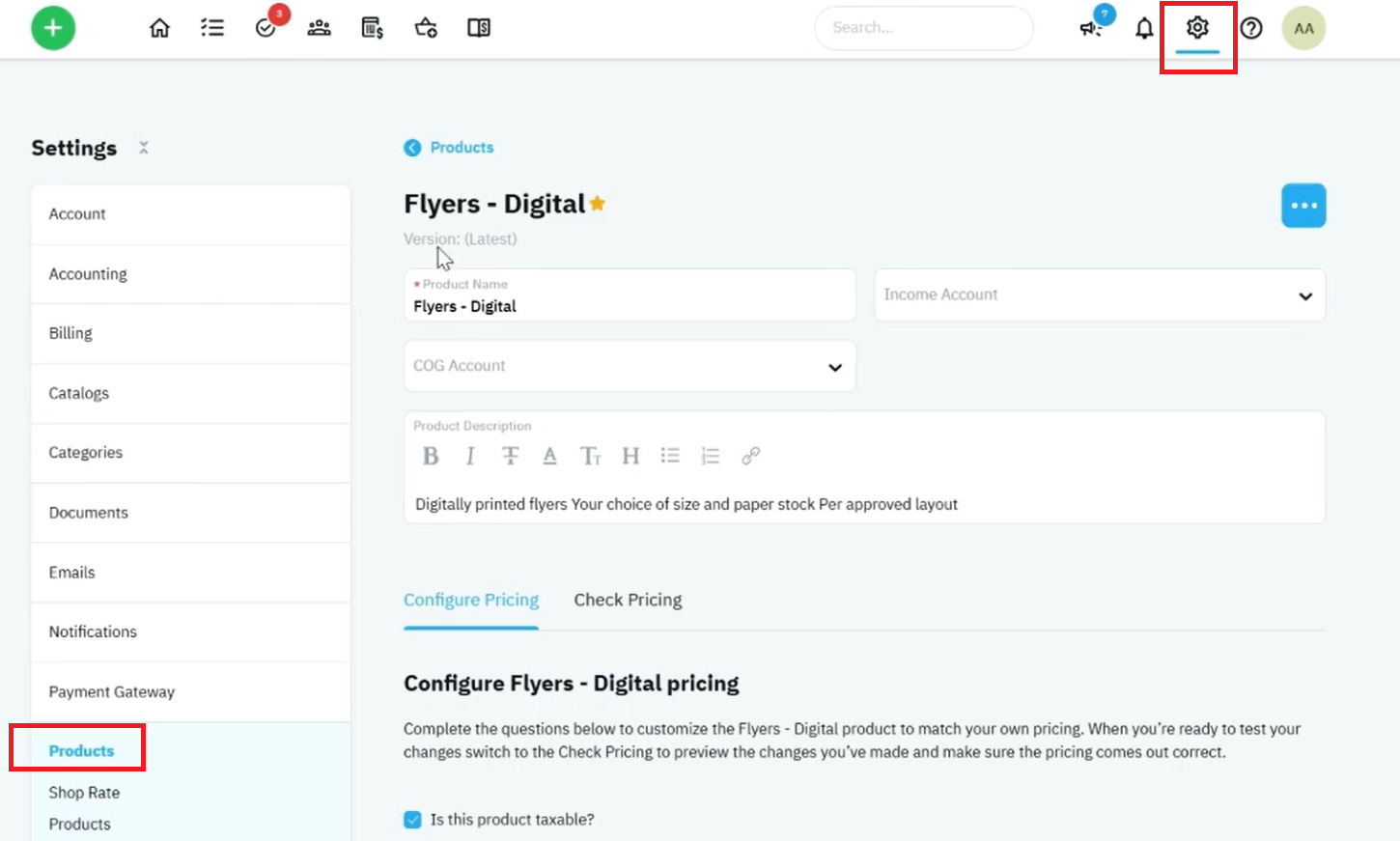Collapse the Settings sidebar arrows icon
This screenshot has height=841, width=1400.
(x=144, y=148)
